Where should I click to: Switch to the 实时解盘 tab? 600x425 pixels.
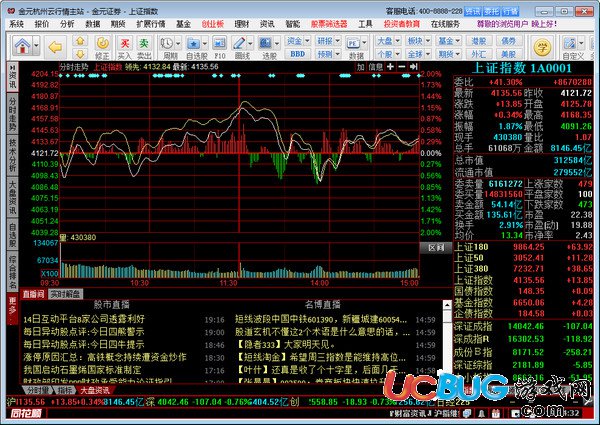66,294
